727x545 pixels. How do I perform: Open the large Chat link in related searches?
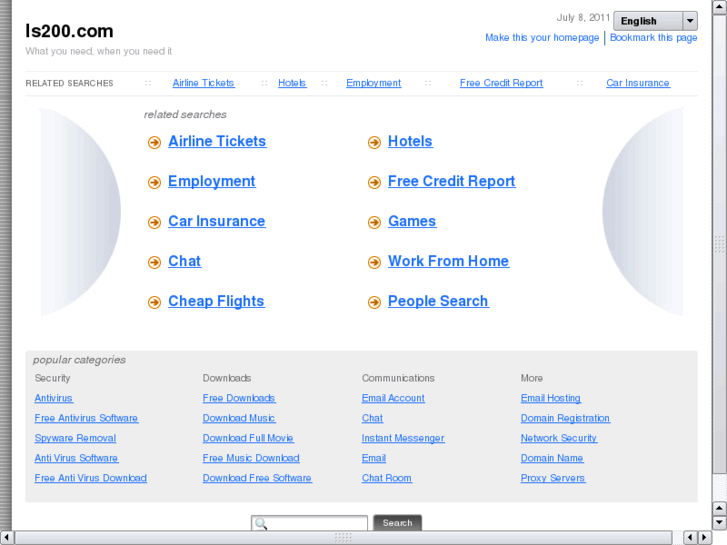[x=185, y=261]
